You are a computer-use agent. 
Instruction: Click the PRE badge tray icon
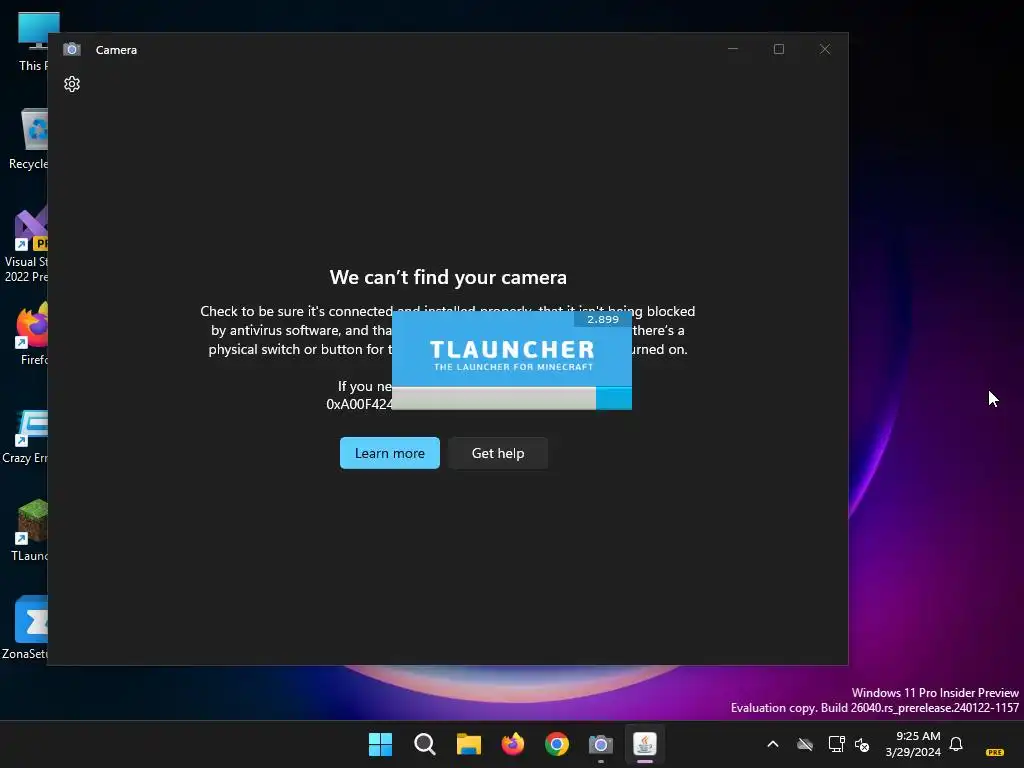[995, 752]
